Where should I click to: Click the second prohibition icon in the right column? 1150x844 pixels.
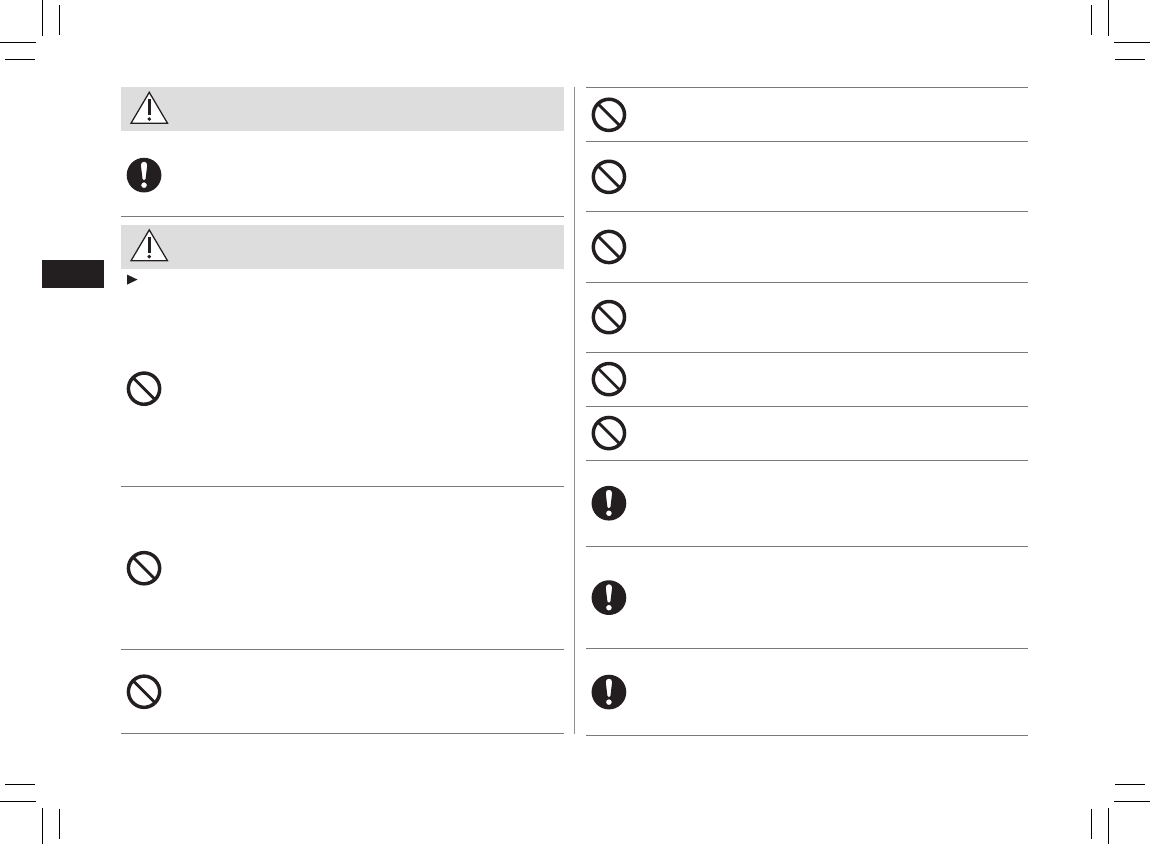pyautogui.click(x=609, y=178)
